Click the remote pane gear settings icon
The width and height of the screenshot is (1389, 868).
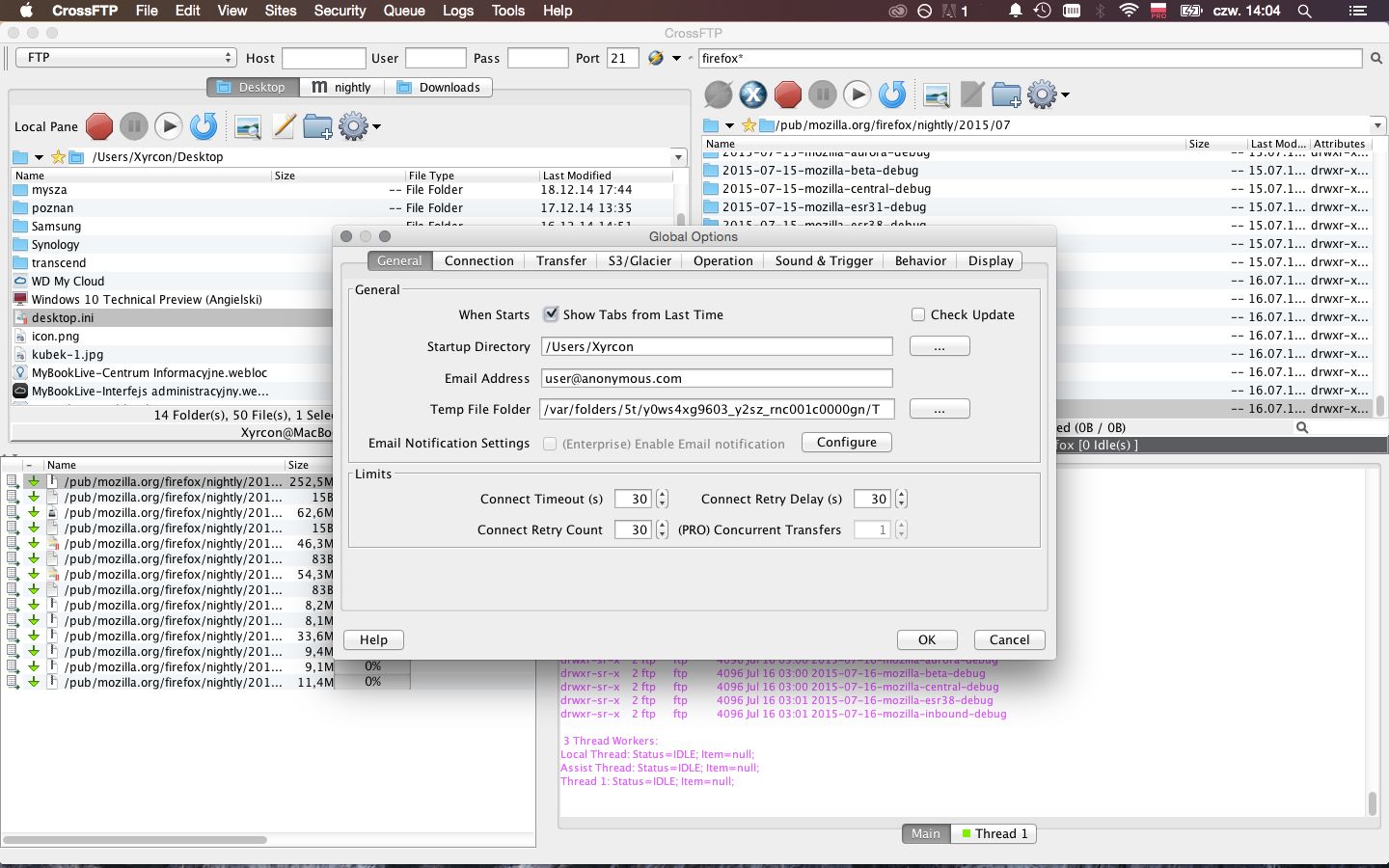click(x=1042, y=95)
